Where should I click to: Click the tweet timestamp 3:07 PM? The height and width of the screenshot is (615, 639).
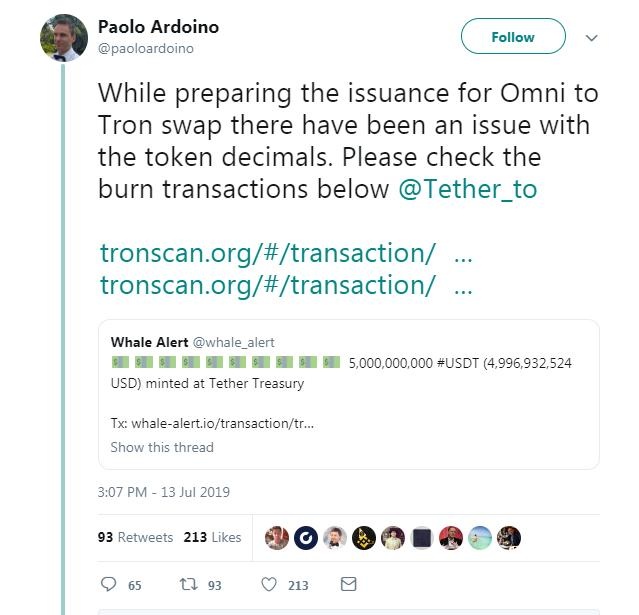tap(164, 492)
